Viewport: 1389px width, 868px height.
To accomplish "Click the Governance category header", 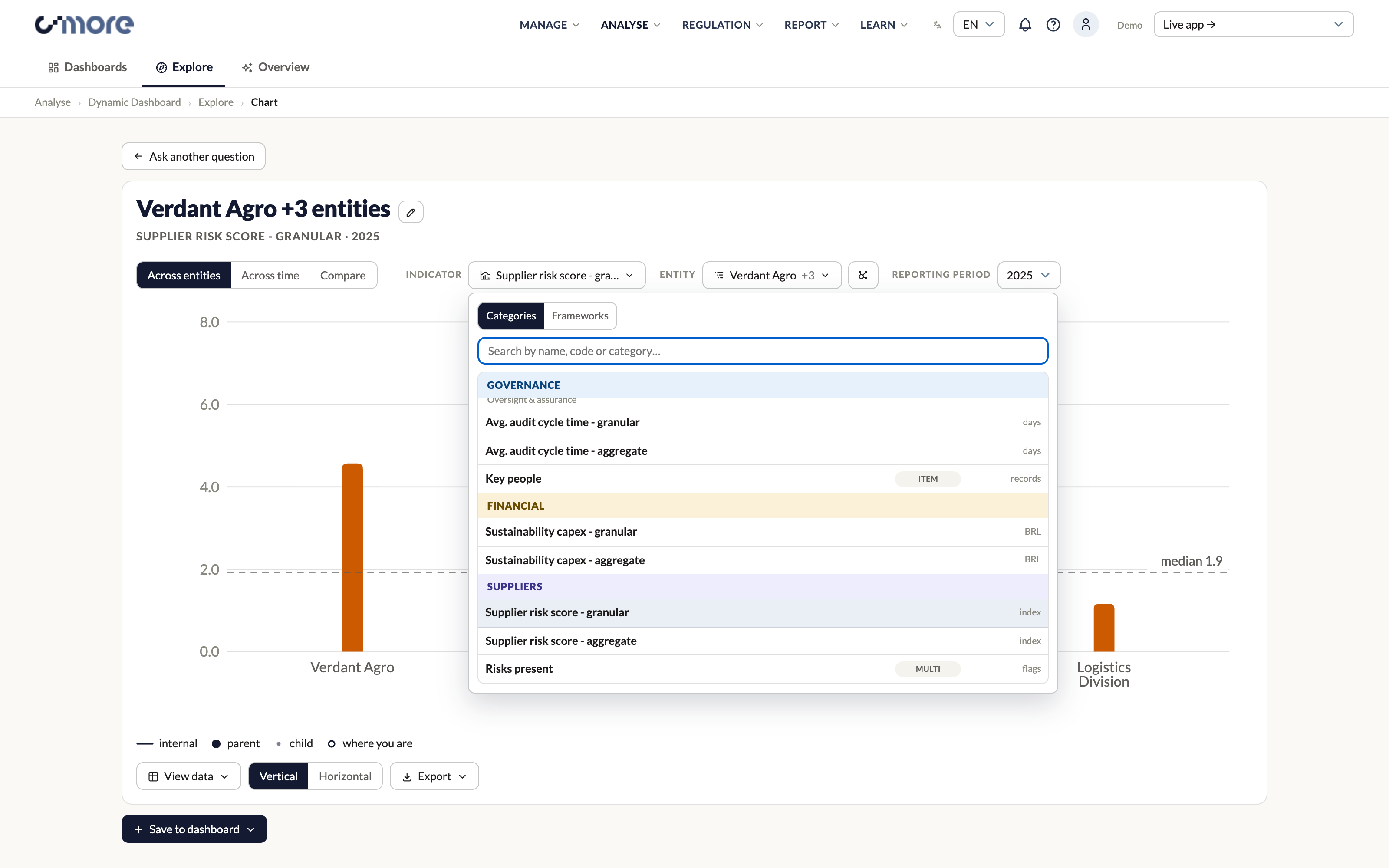I will [763, 385].
